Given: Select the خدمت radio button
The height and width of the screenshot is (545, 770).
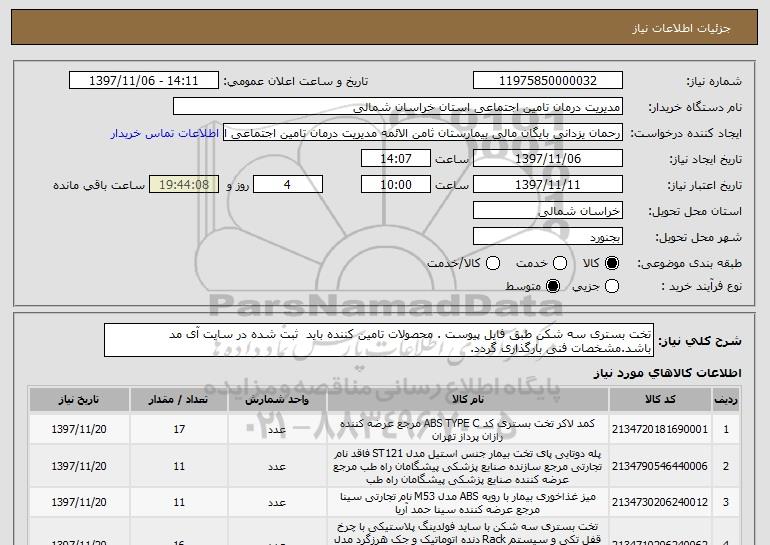Looking at the screenshot, I should 560,263.
